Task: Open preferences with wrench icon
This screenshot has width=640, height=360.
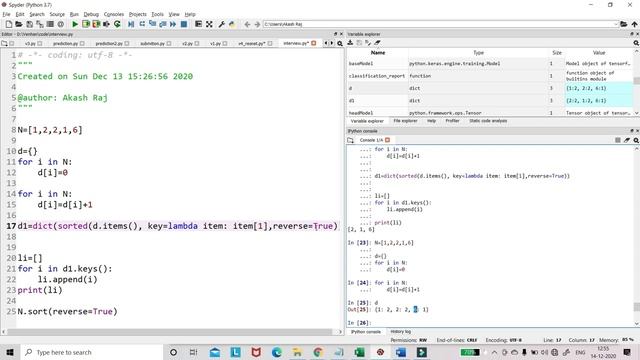Action: [x=222, y=24]
